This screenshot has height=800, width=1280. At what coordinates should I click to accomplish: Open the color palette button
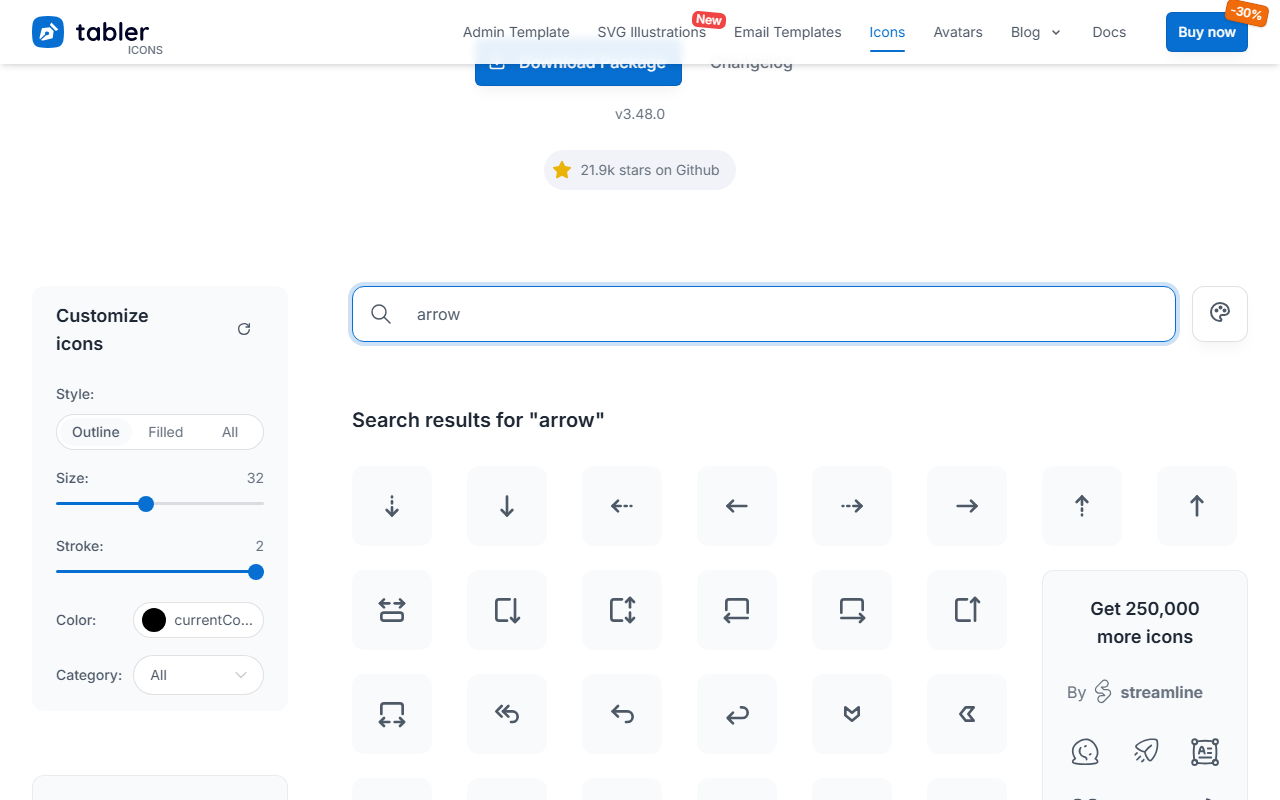pos(1220,314)
